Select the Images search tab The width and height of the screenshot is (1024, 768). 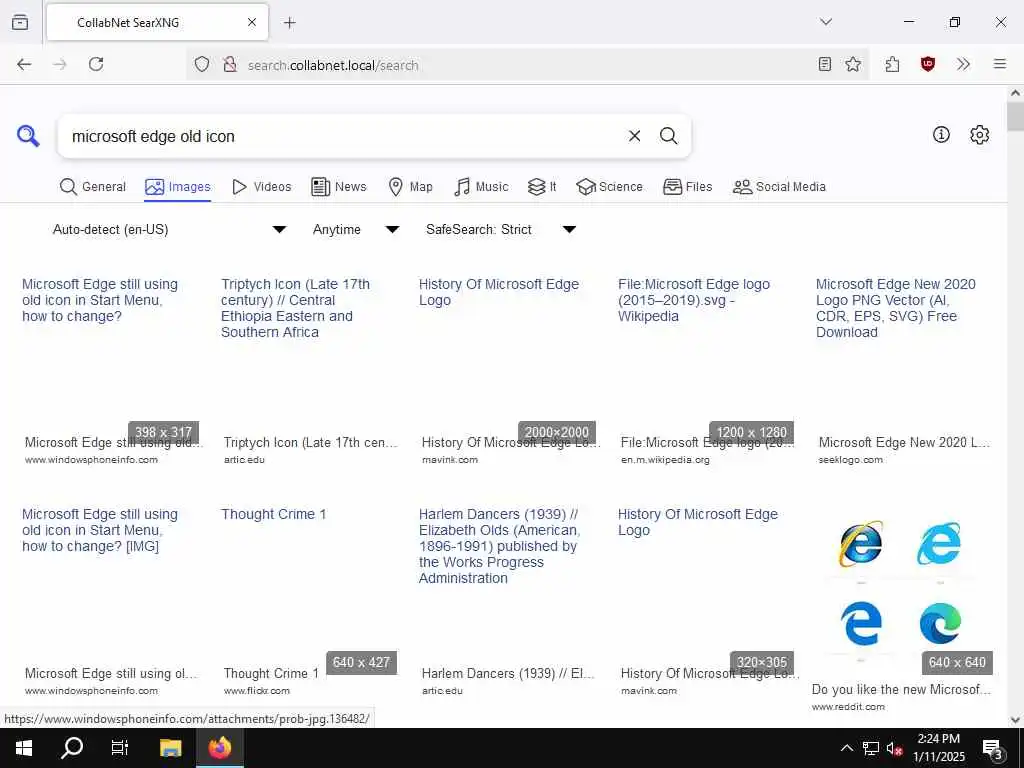click(178, 187)
